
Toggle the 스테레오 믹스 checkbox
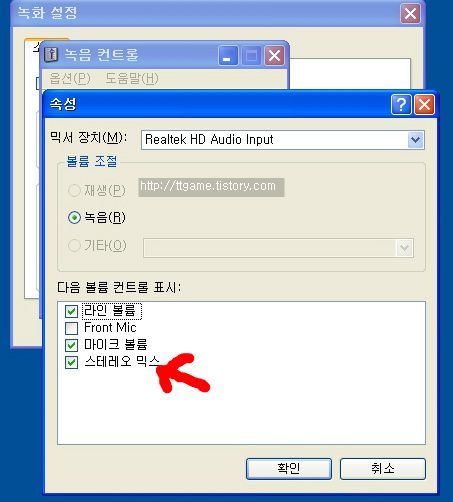click(x=71, y=362)
